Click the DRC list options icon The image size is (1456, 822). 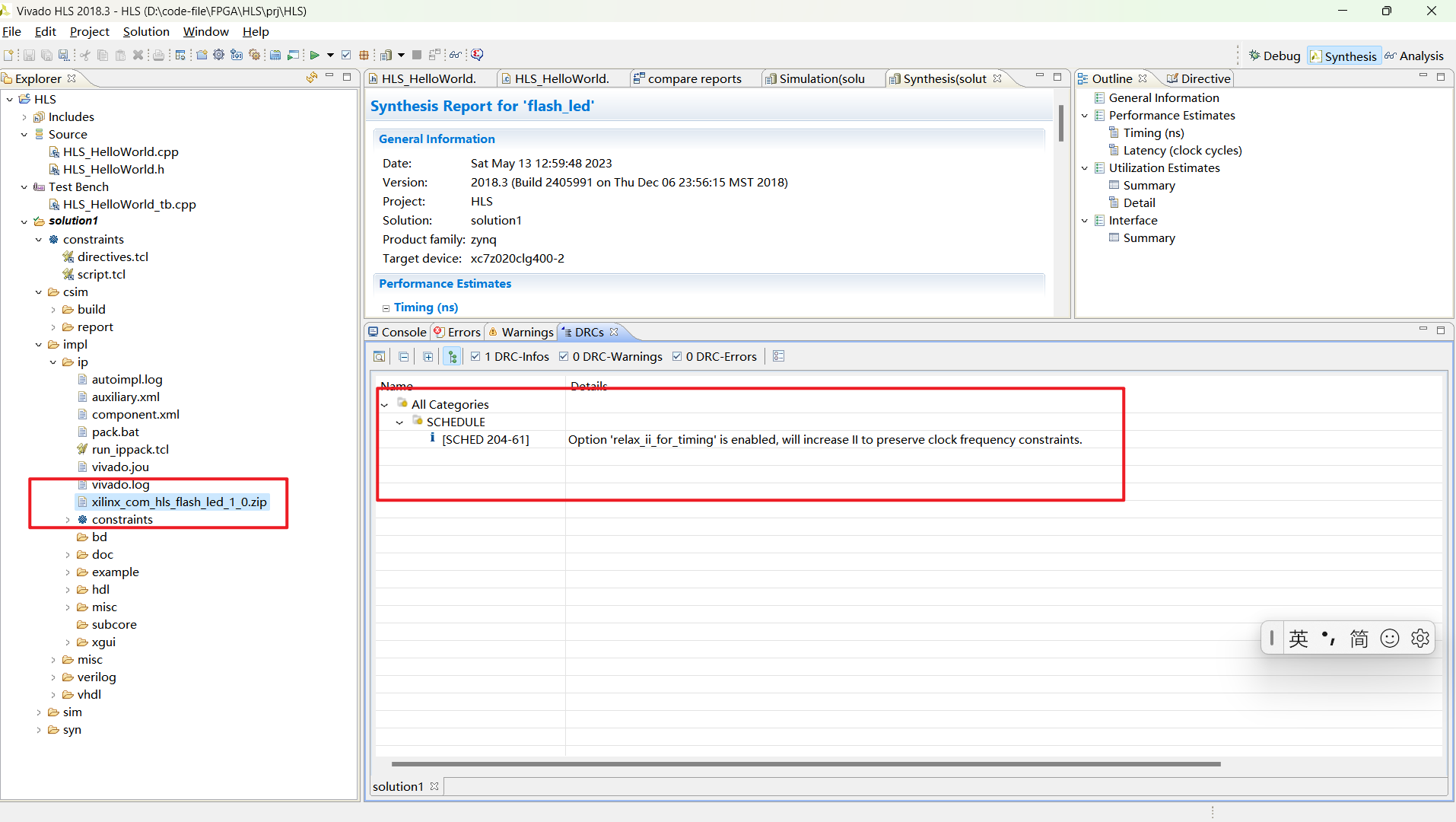pos(778,356)
